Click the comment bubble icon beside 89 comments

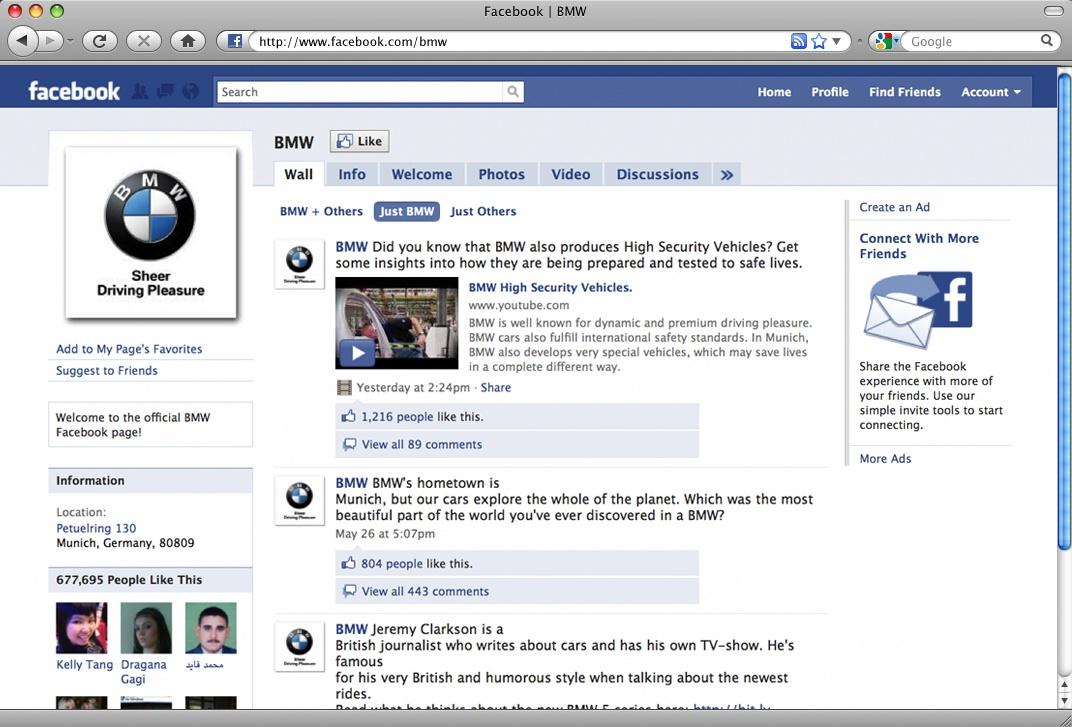pyautogui.click(x=349, y=445)
